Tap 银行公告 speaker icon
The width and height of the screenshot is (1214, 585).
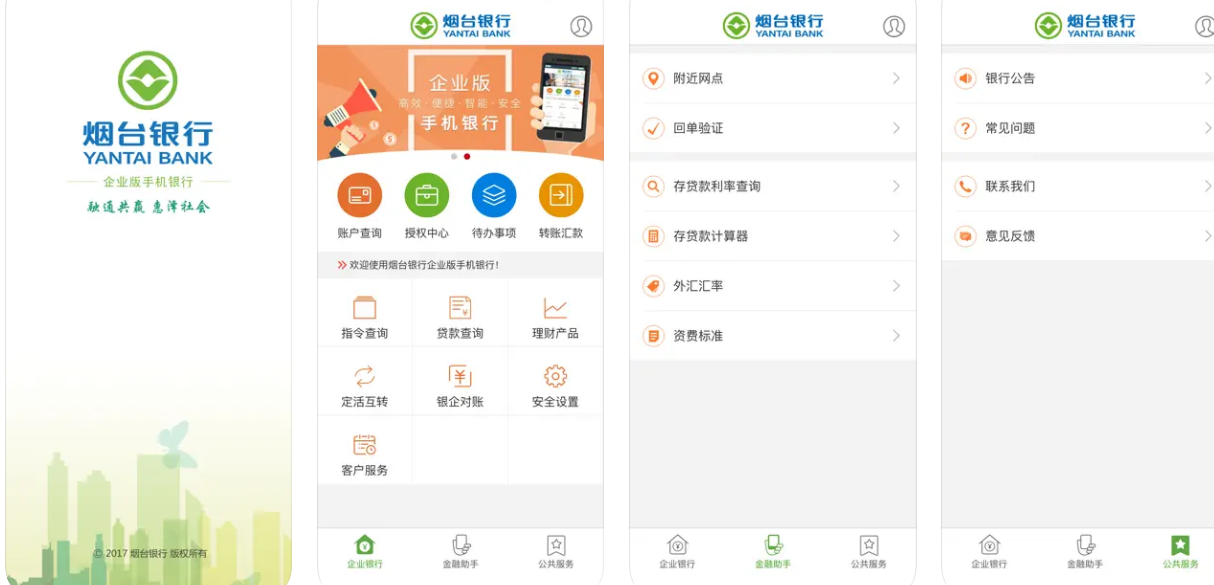point(965,78)
